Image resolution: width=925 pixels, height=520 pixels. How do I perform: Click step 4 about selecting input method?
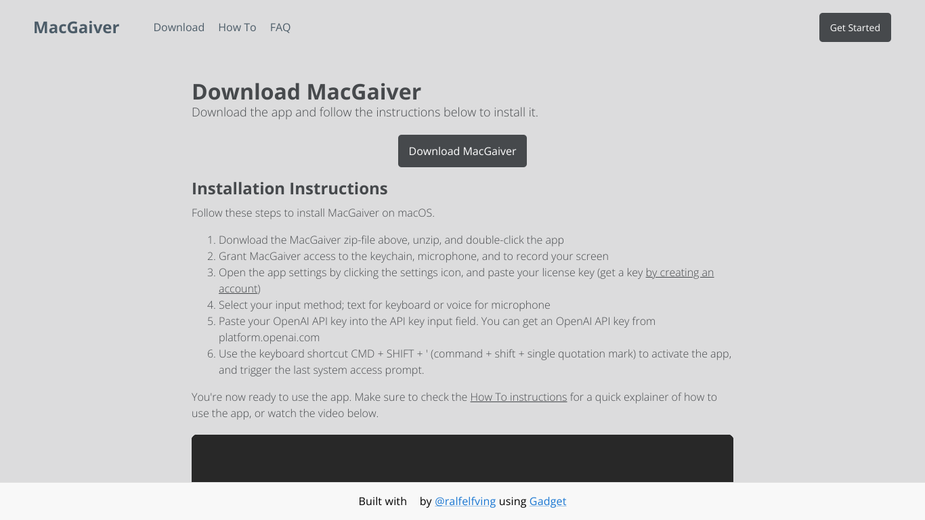[384, 305]
